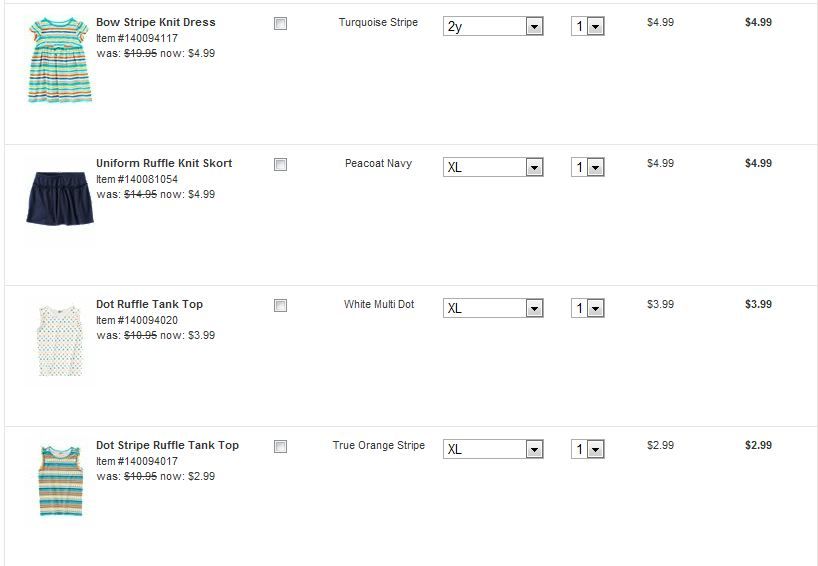Open the Dot Ruffle Tank Top picture
The height and width of the screenshot is (566, 818).
point(60,341)
